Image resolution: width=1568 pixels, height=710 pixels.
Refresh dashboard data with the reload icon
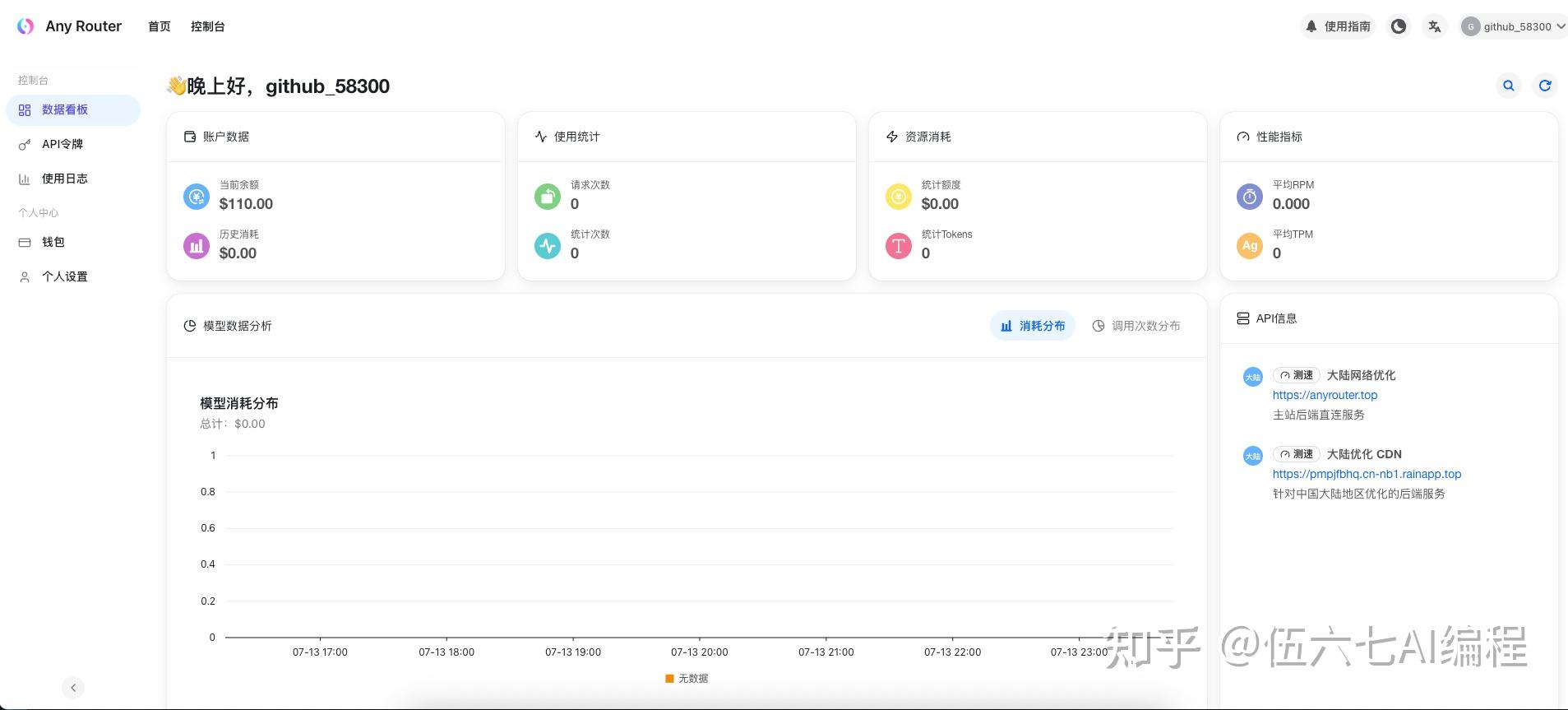click(x=1545, y=86)
